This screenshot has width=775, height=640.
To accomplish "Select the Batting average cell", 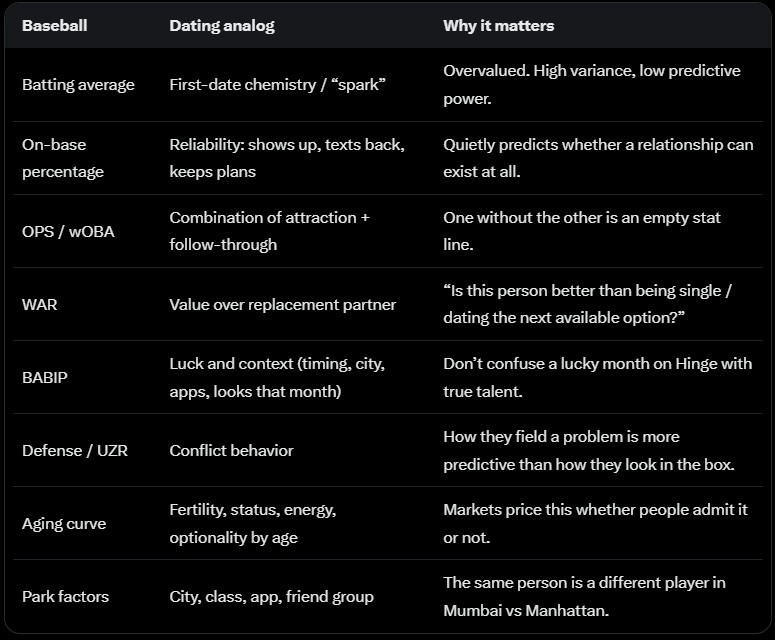I will 78,85.
